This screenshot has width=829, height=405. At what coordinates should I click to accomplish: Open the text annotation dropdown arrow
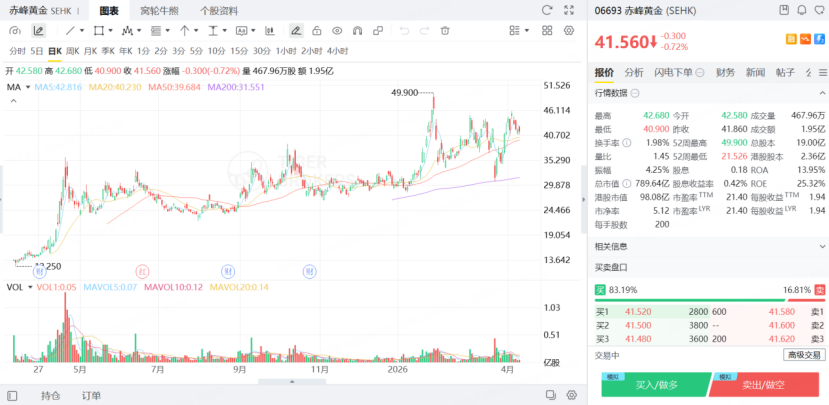coord(253,31)
